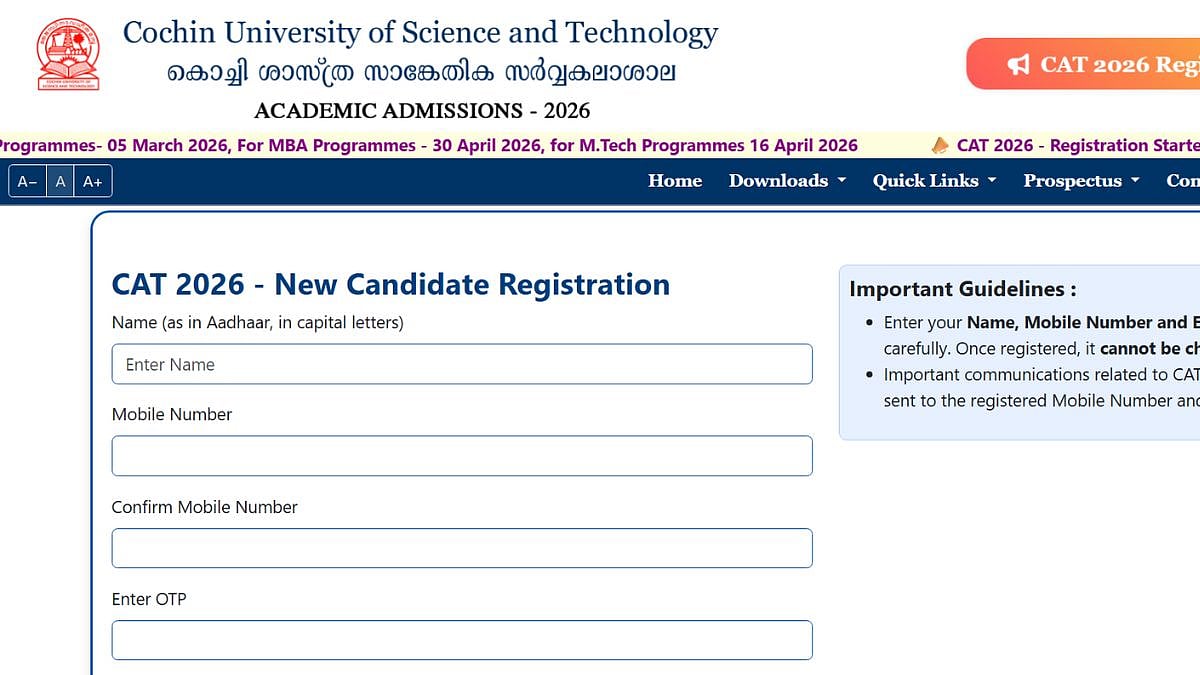Screen dimensions: 1200x675
Task: Select the default A font size control
Action: point(60,181)
